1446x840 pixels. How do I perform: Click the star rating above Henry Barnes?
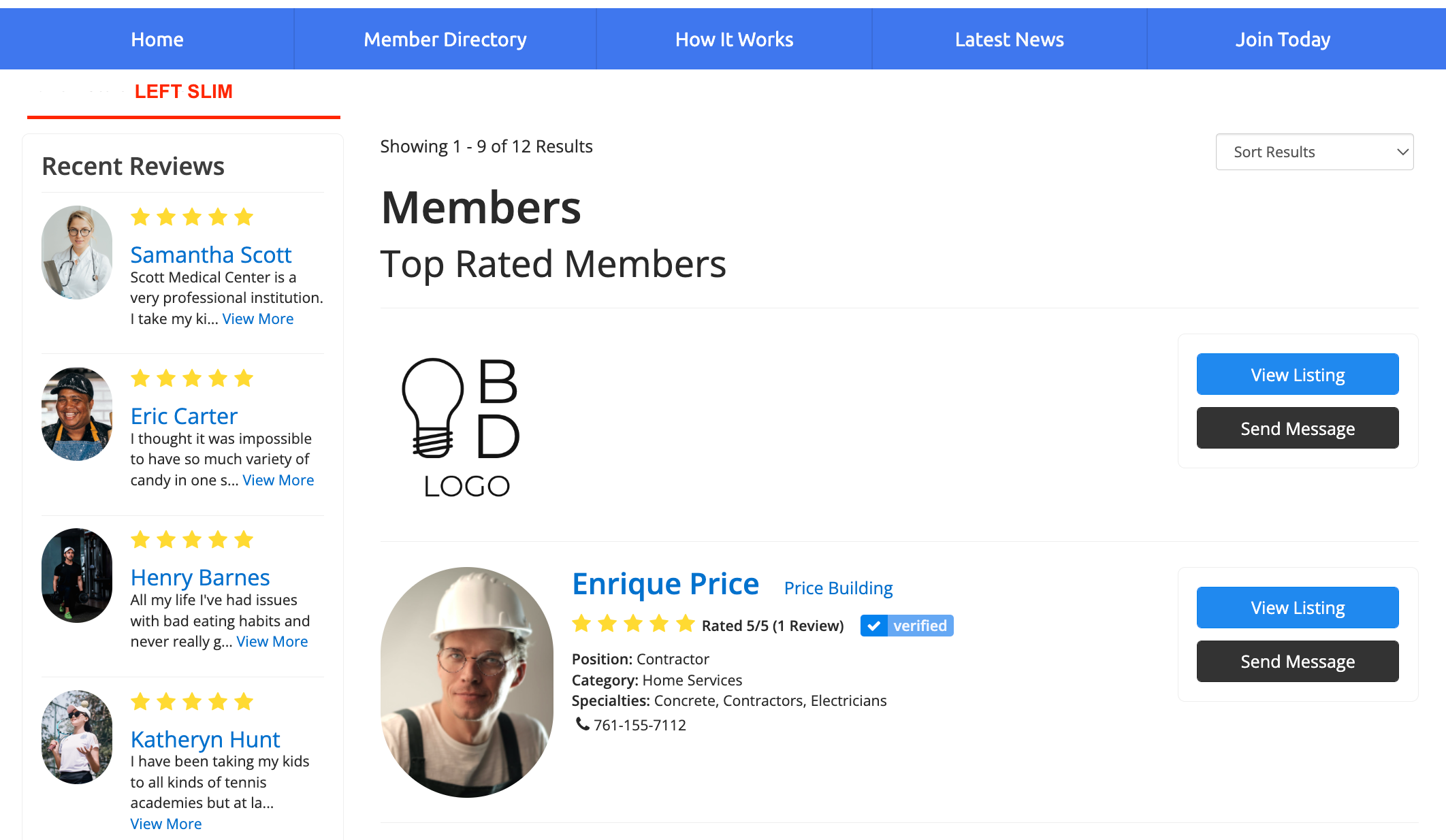[191, 539]
